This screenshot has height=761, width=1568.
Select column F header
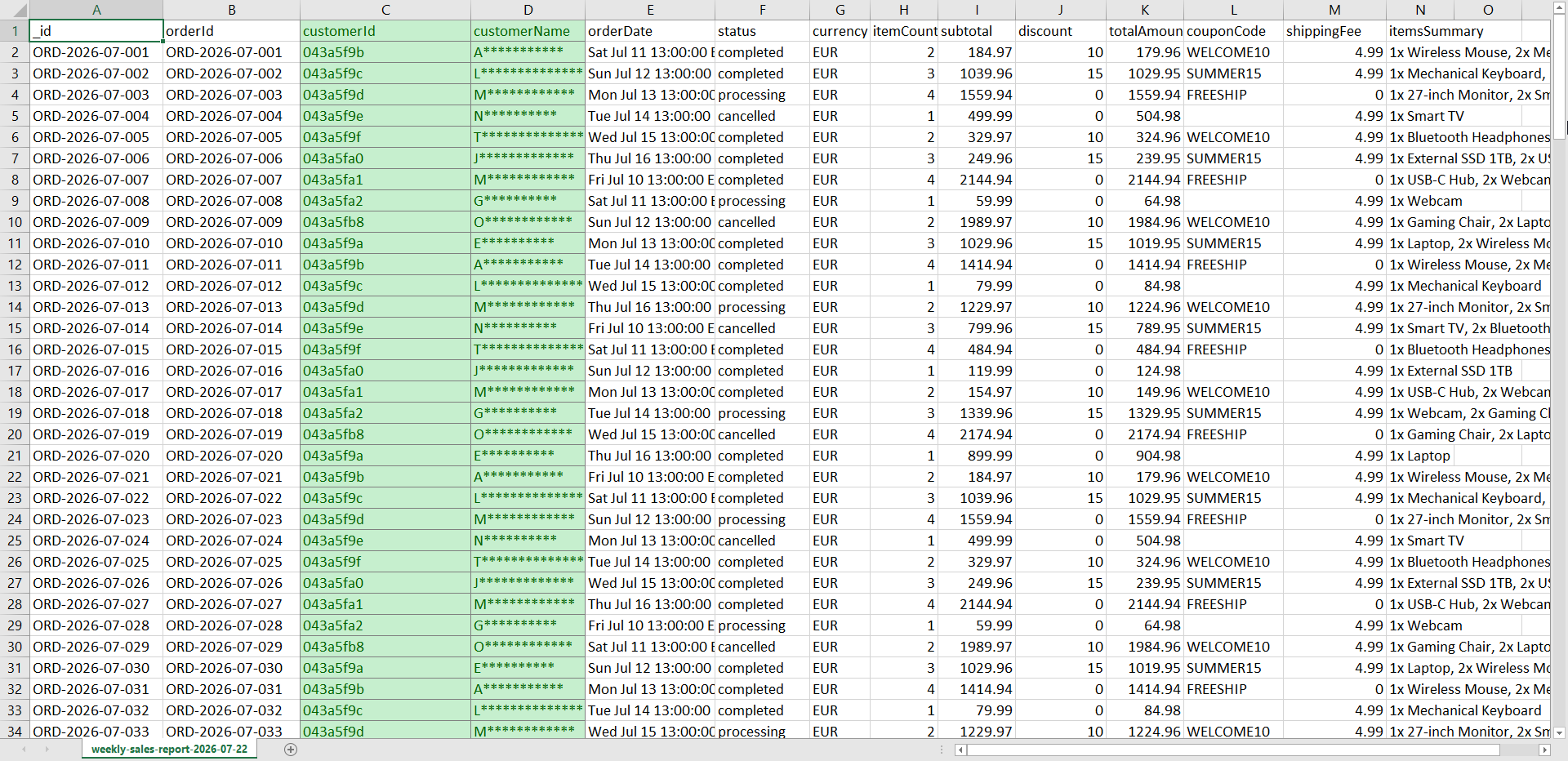coord(762,10)
